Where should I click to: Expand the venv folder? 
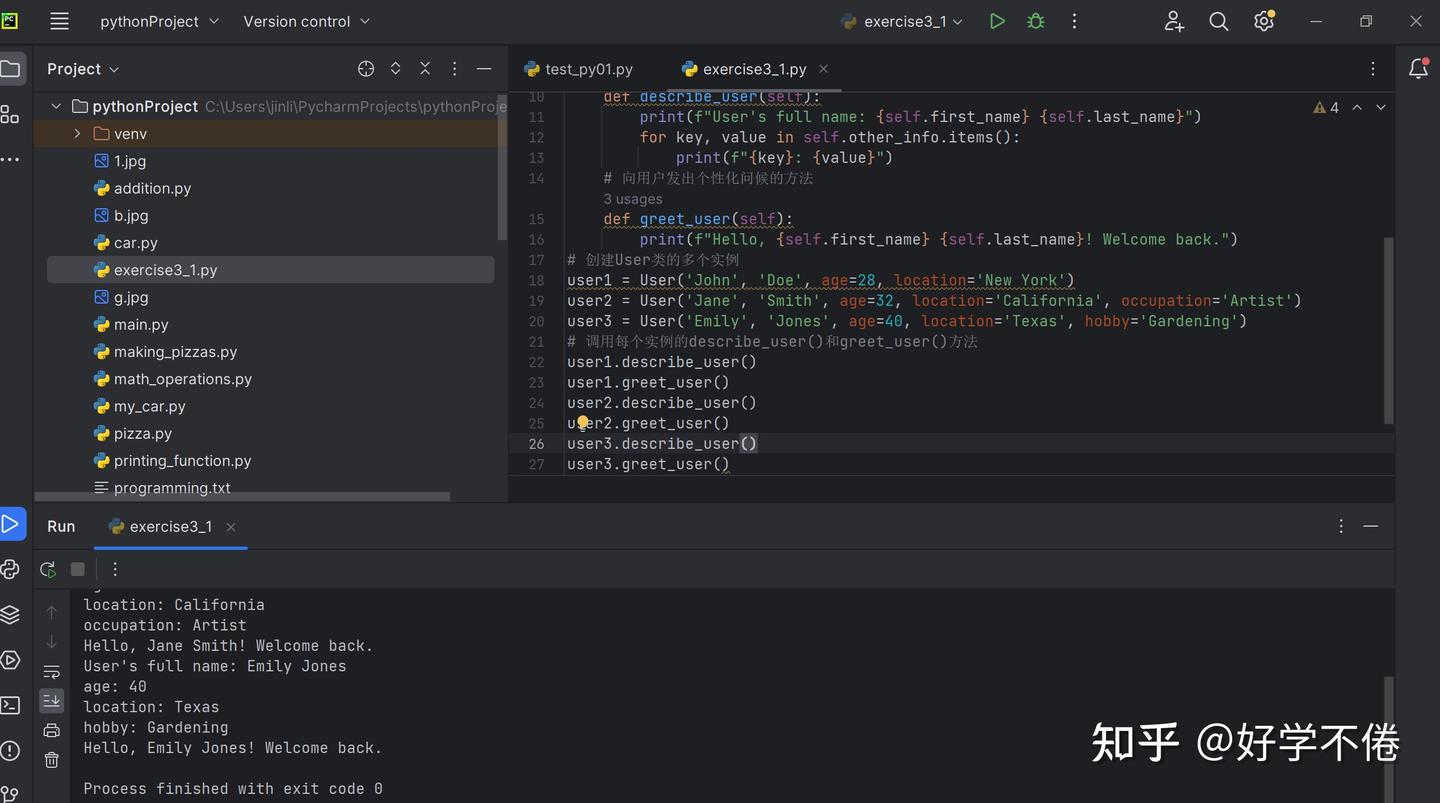78,133
